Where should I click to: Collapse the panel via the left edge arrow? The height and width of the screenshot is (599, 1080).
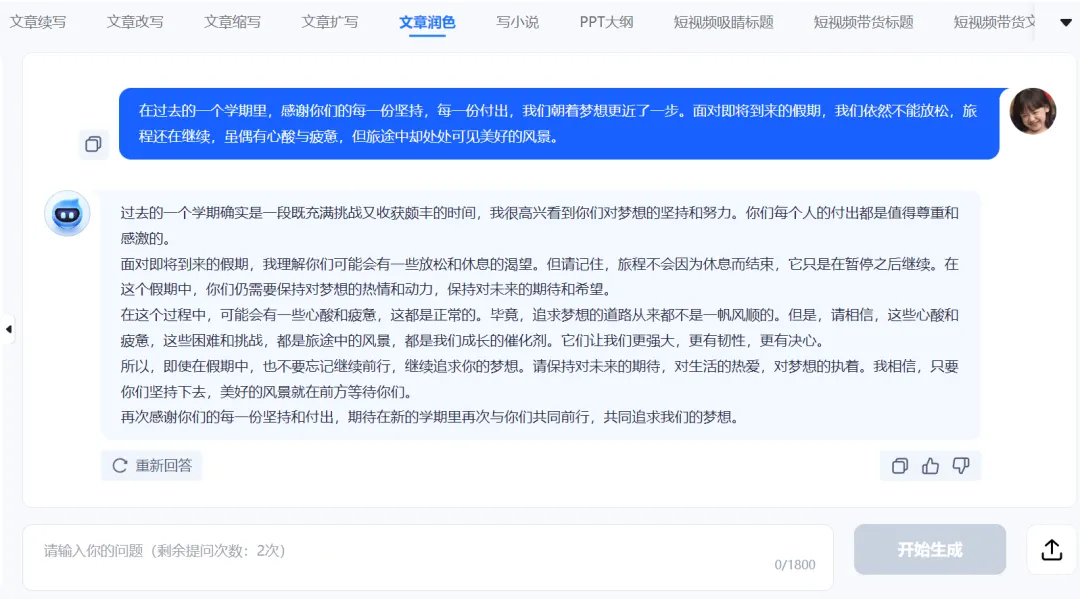8,329
